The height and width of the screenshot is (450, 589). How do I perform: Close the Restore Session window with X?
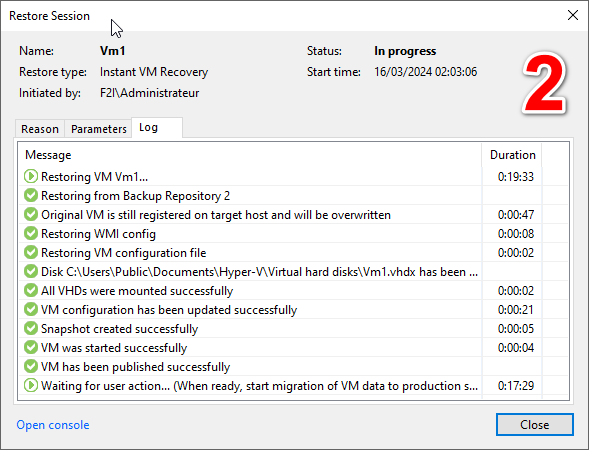(x=573, y=15)
